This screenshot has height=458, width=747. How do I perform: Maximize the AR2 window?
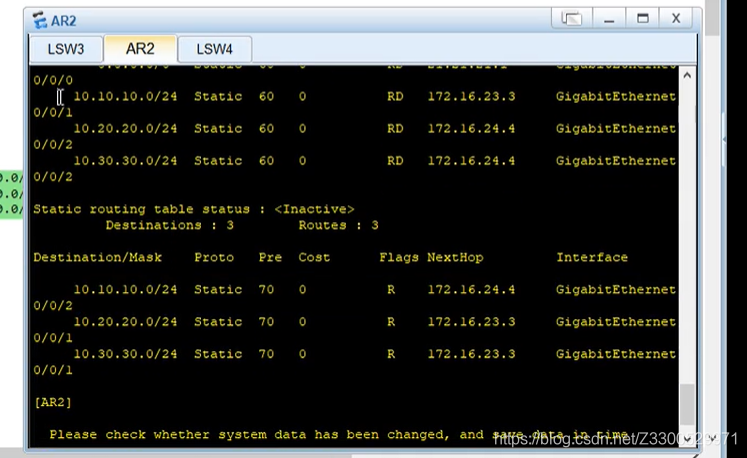click(643, 19)
